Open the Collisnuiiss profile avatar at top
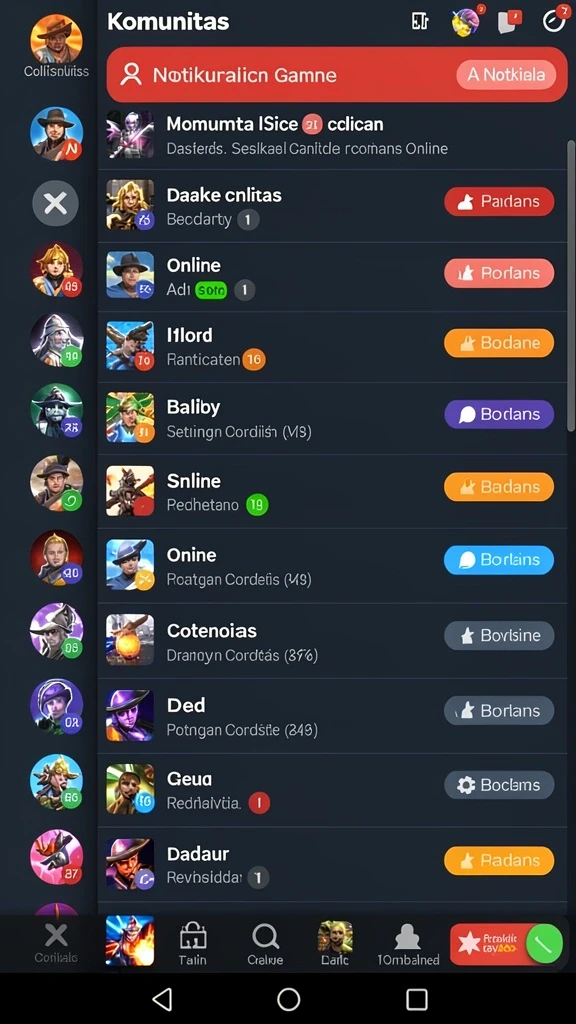Screen dimensions: 576x1024 click(x=56, y=40)
